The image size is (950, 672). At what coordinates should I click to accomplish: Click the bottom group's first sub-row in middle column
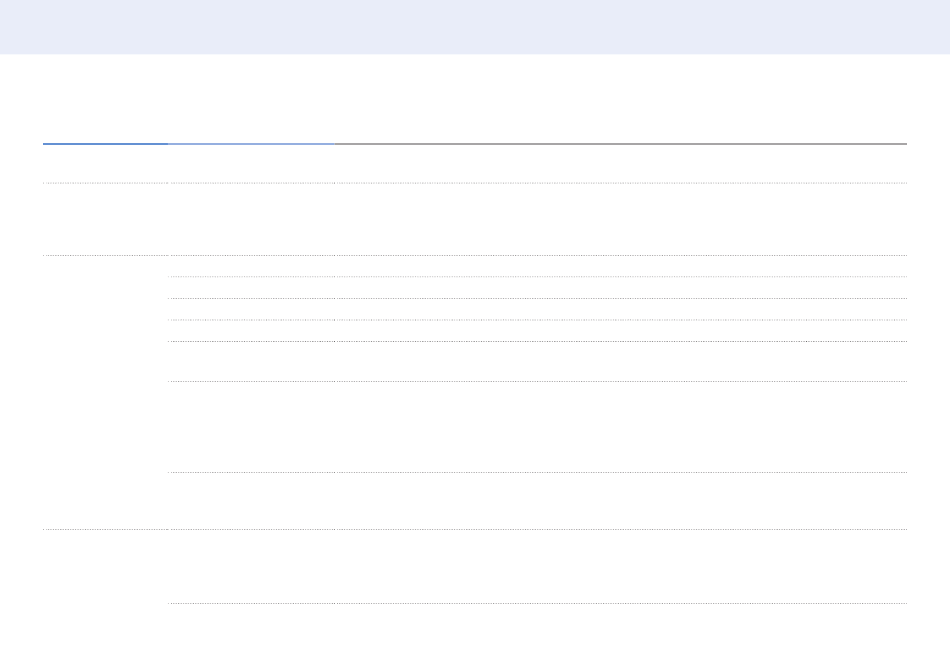click(251, 567)
